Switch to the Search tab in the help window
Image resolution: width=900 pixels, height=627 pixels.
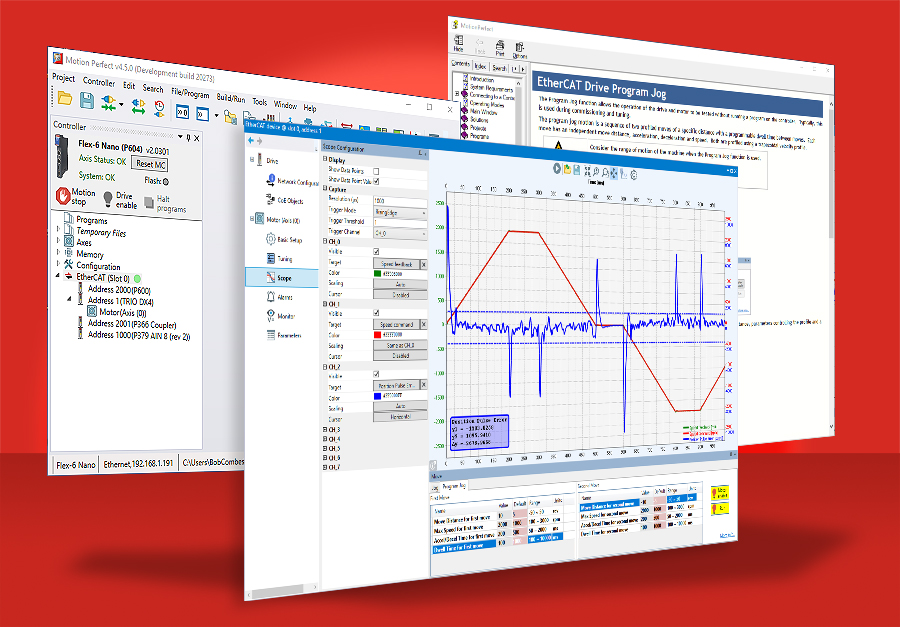pos(499,68)
